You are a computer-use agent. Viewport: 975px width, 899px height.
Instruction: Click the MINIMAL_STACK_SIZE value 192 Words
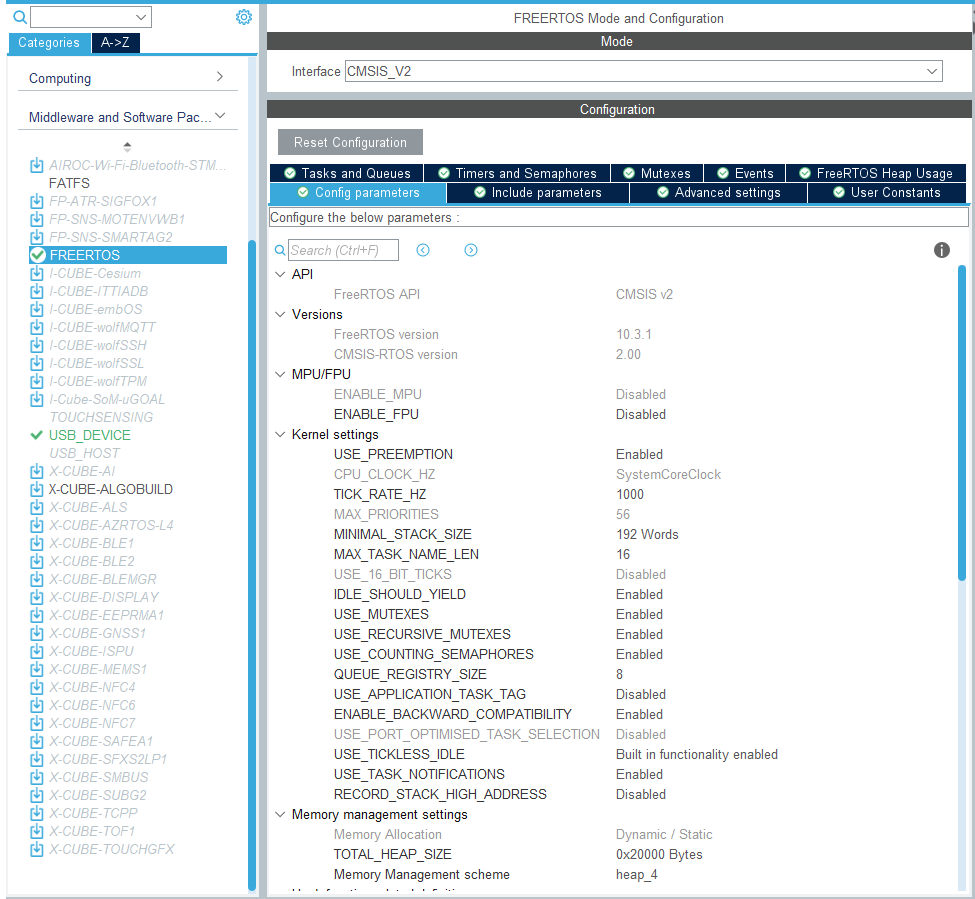[x=647, y=535]
